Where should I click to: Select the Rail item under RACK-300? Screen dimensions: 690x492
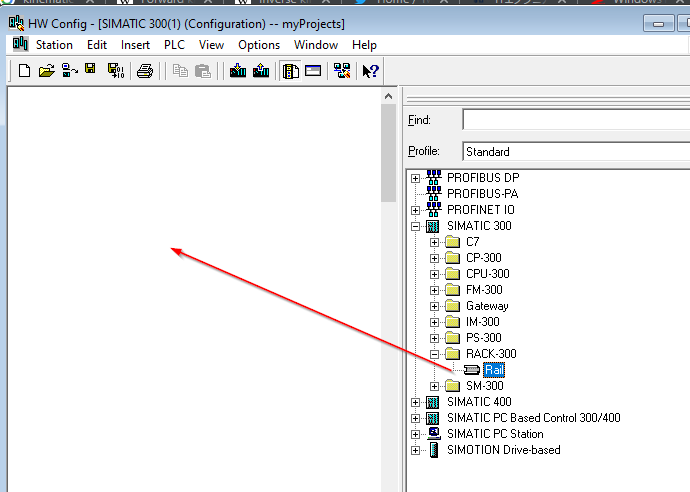[x=494, y=370]
